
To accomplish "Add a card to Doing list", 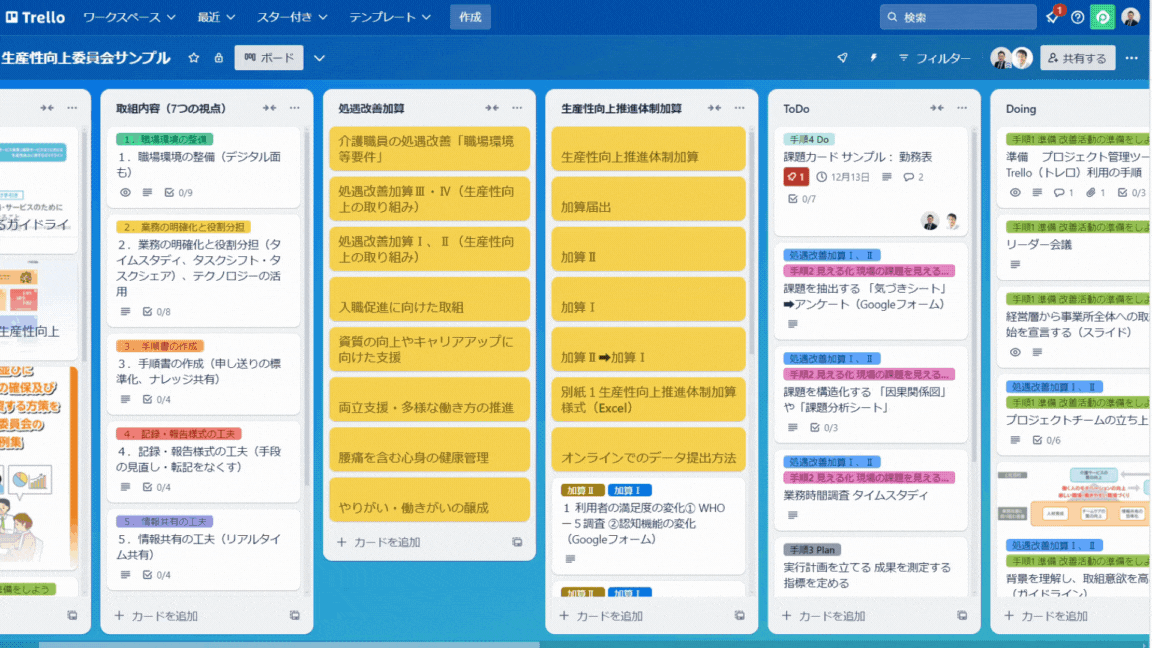I will click(x=1046, y=616).
